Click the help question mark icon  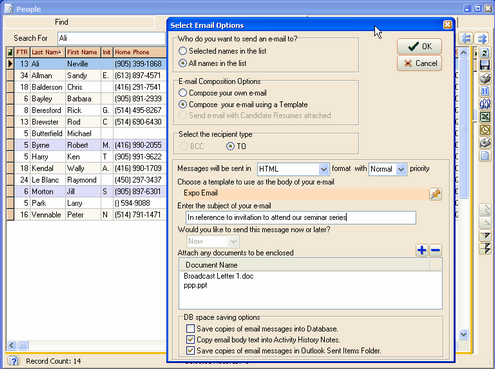click(x=14, y=361)
